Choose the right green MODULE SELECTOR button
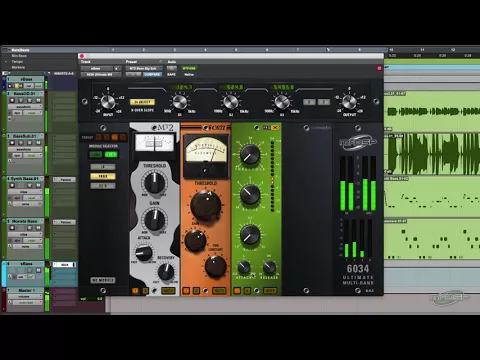This screenshot has width=480, height=360. point(111,155)
